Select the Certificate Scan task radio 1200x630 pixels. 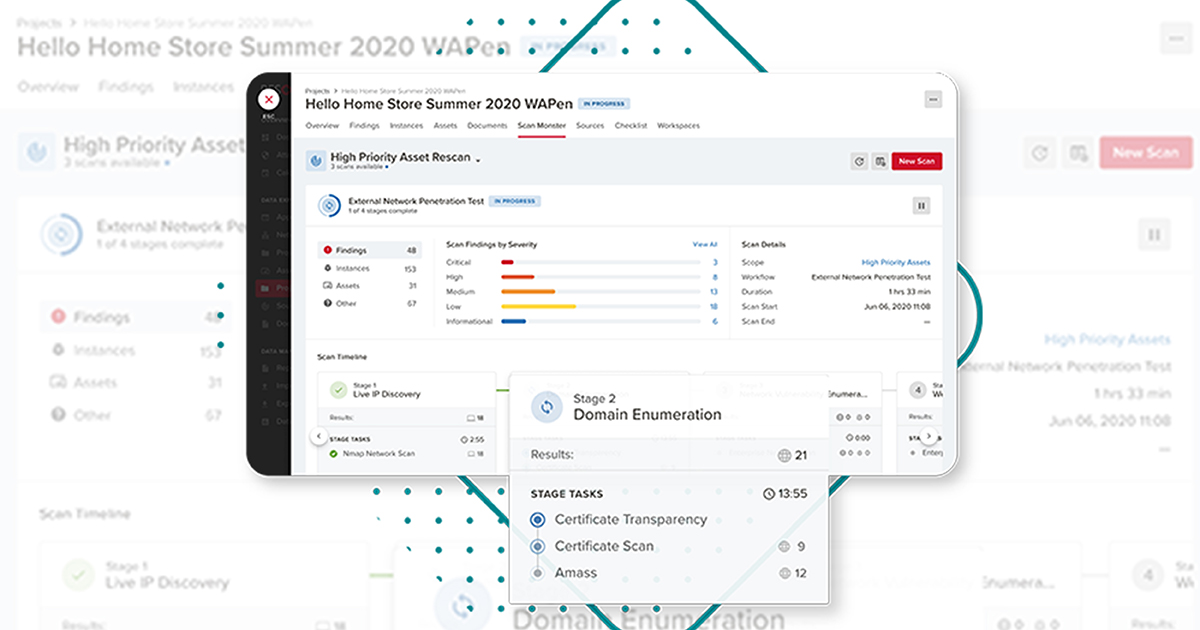540,546
